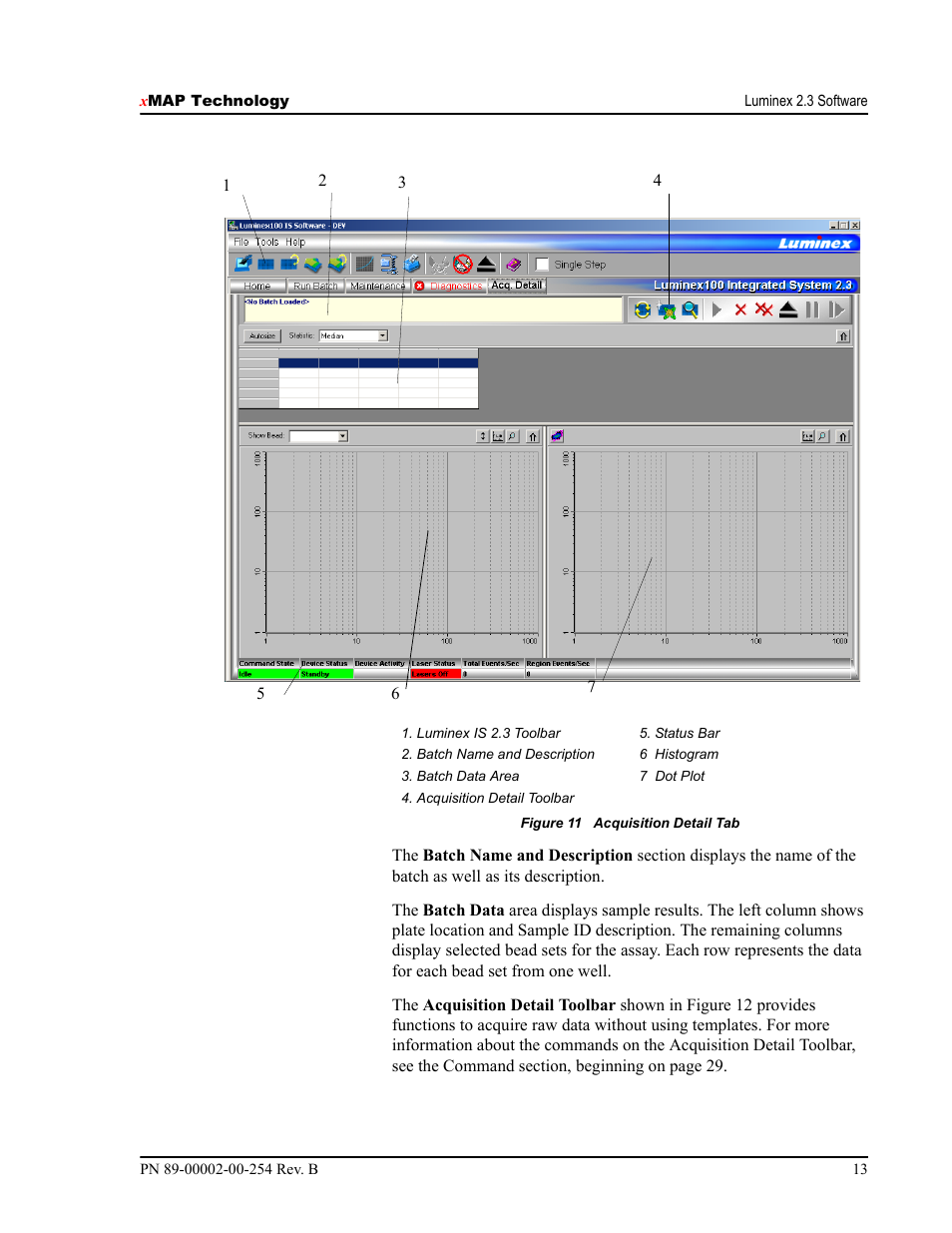952x1233 pixels.
Task: Click the dark blue header row of the batch data table
Action: click(378, 363)
